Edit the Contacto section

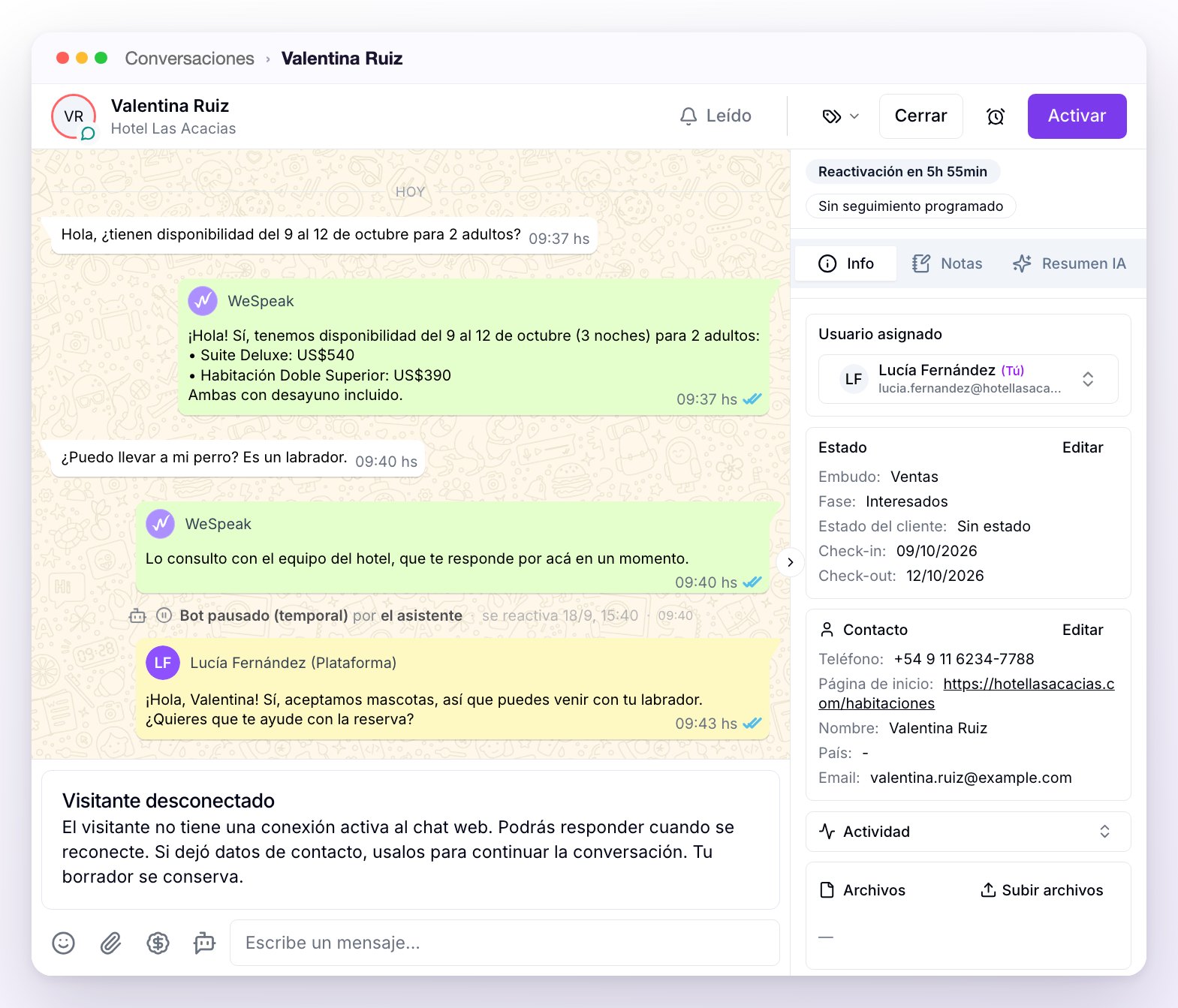click(x=1083, y=630)
